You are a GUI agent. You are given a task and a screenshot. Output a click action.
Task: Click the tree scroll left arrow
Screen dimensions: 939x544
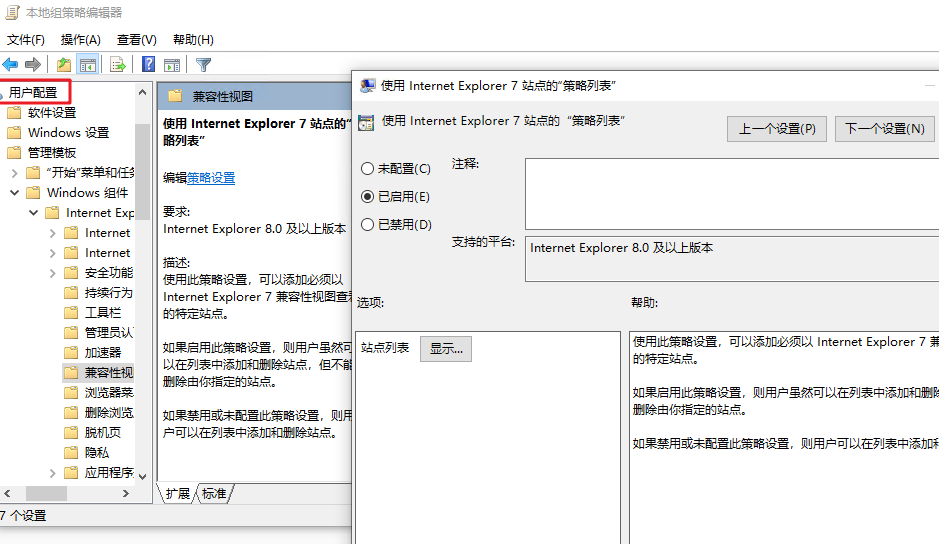pyautogui.click(x=7, y=493)
